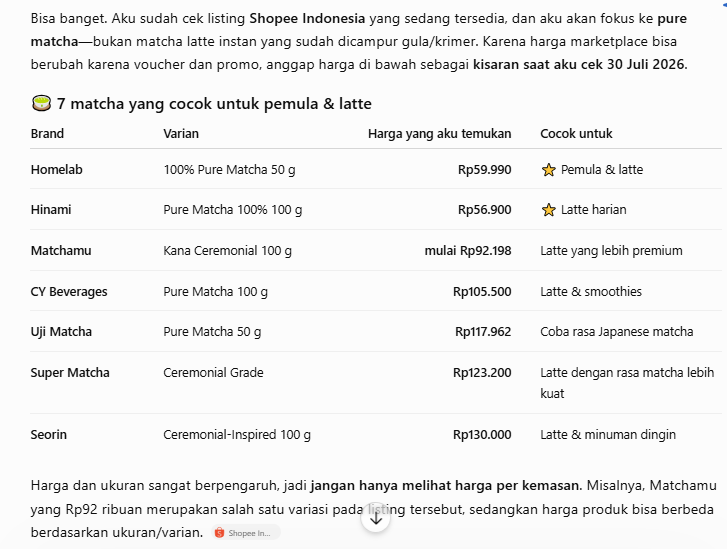727x549 pixels.
Task: Click the Seorin brand cell
Action: point(49,434)
